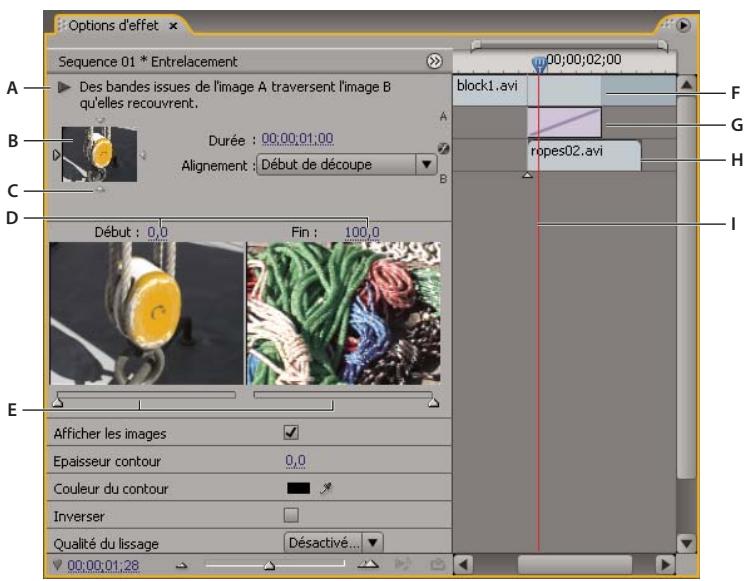Uncheck Afficher les images checkbox
Screen dimensions: 745x581
click(291, 433)
